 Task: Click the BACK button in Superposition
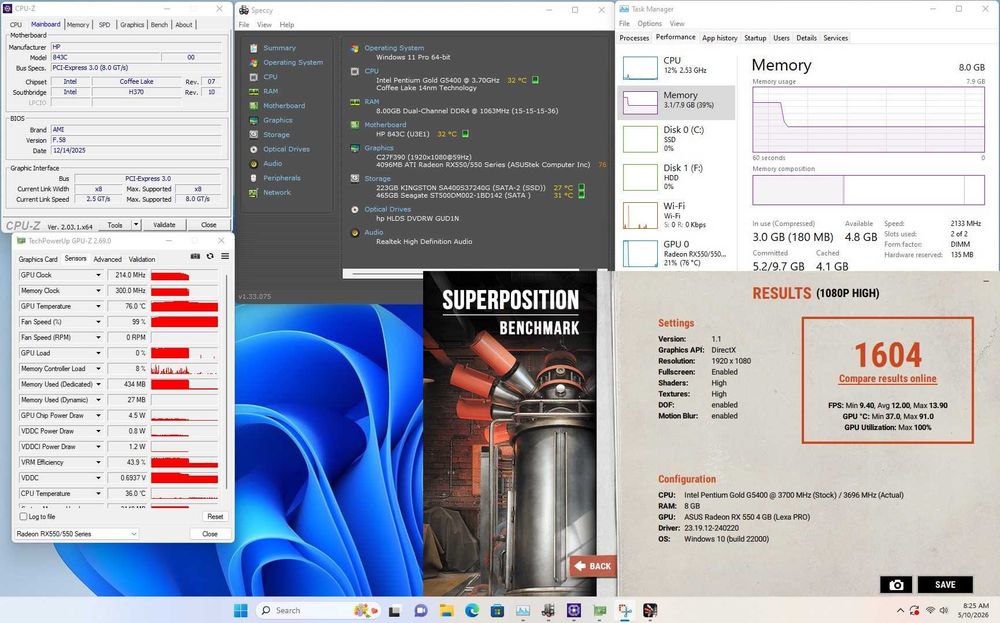point(593,566)
